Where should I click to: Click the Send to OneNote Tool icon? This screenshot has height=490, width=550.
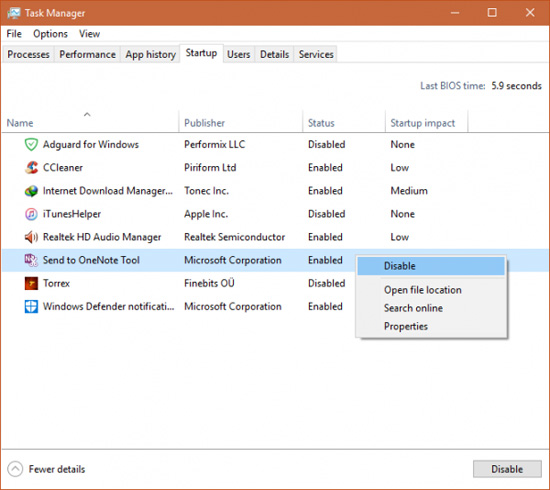click(x=31, y=260)
